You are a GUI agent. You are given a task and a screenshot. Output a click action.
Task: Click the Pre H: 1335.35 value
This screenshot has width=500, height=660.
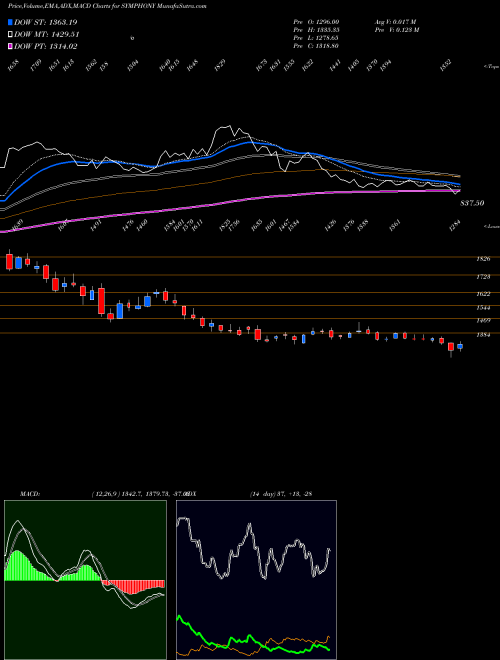tap(316, 30)
